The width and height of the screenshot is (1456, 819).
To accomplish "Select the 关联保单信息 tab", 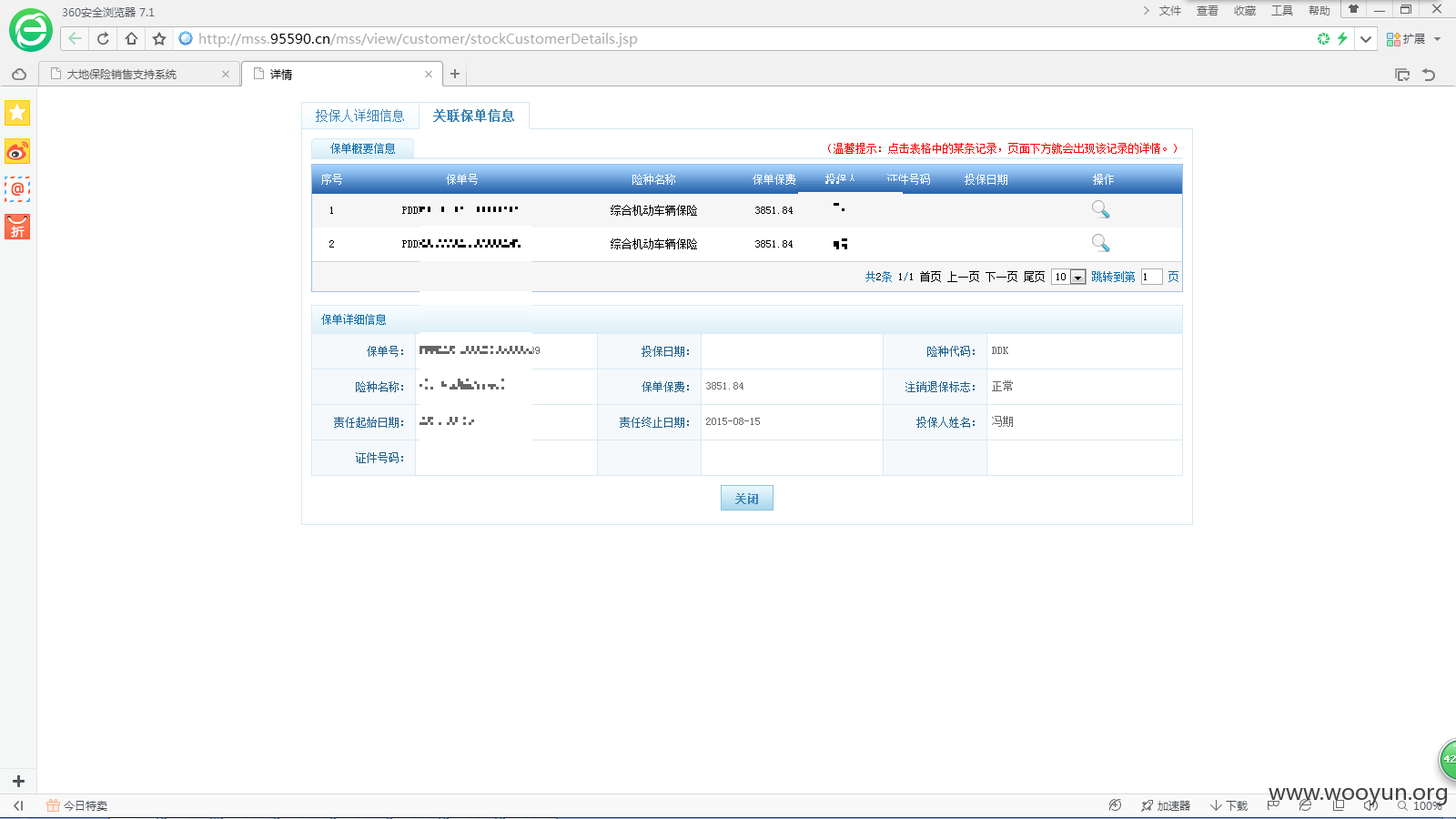I will click(473, 116).
